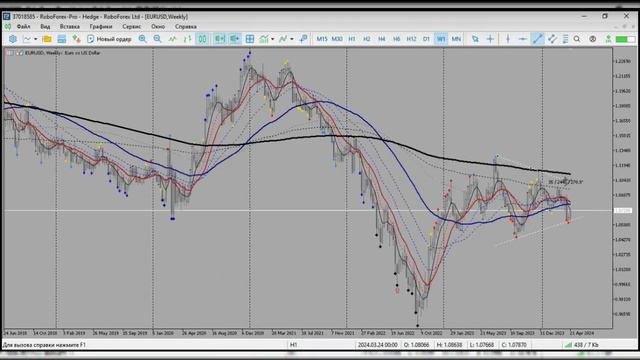Open the Файл menu

[x=23, y=27]
